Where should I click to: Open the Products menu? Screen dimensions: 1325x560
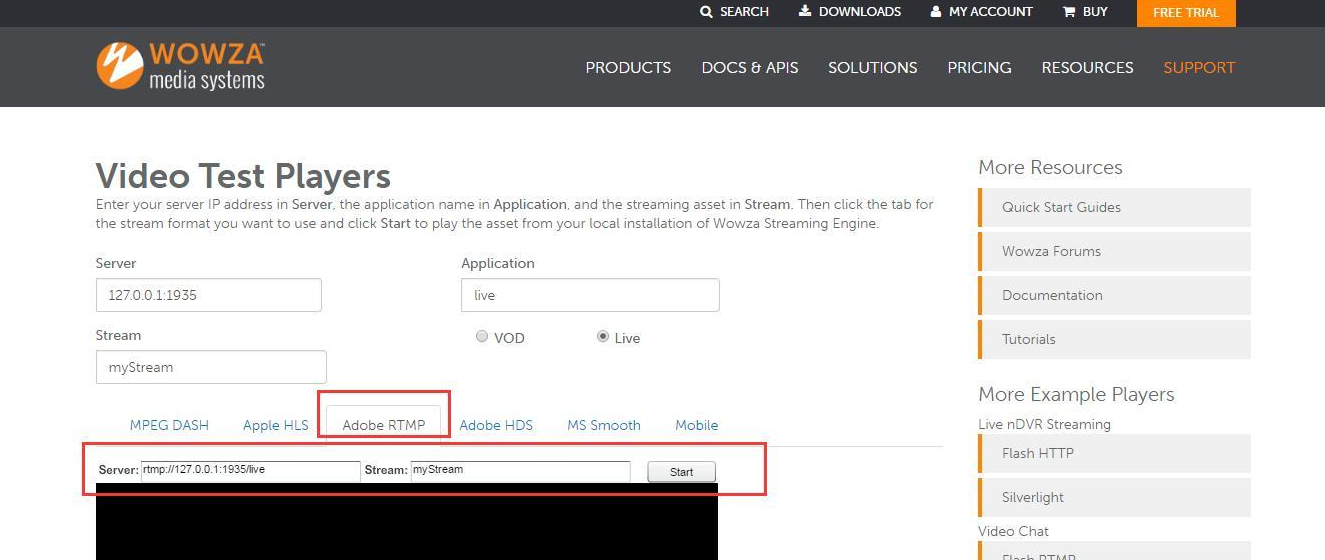pos(628,68)
